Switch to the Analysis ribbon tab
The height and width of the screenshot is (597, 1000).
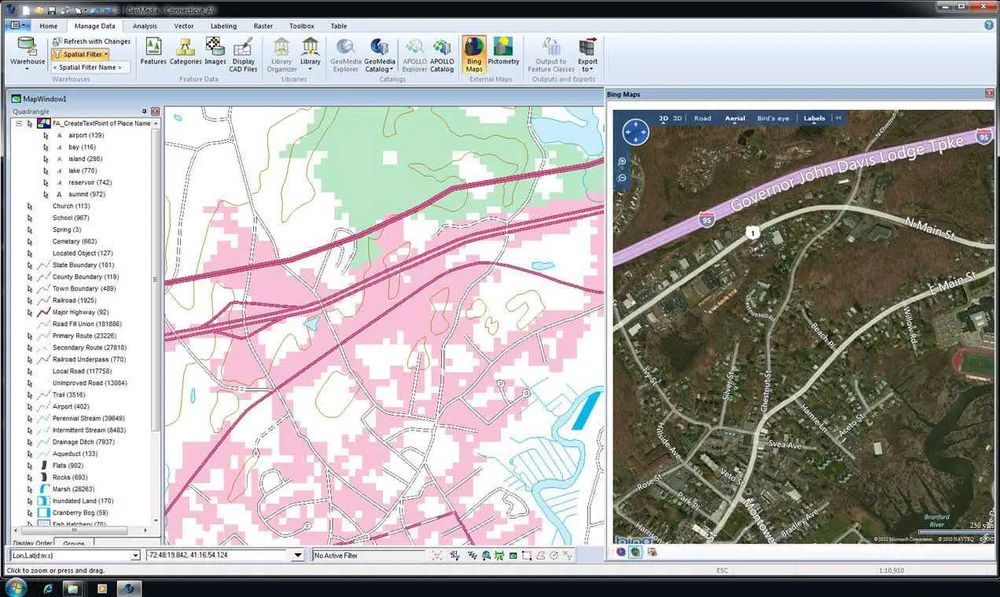click(x=145, y=26)
